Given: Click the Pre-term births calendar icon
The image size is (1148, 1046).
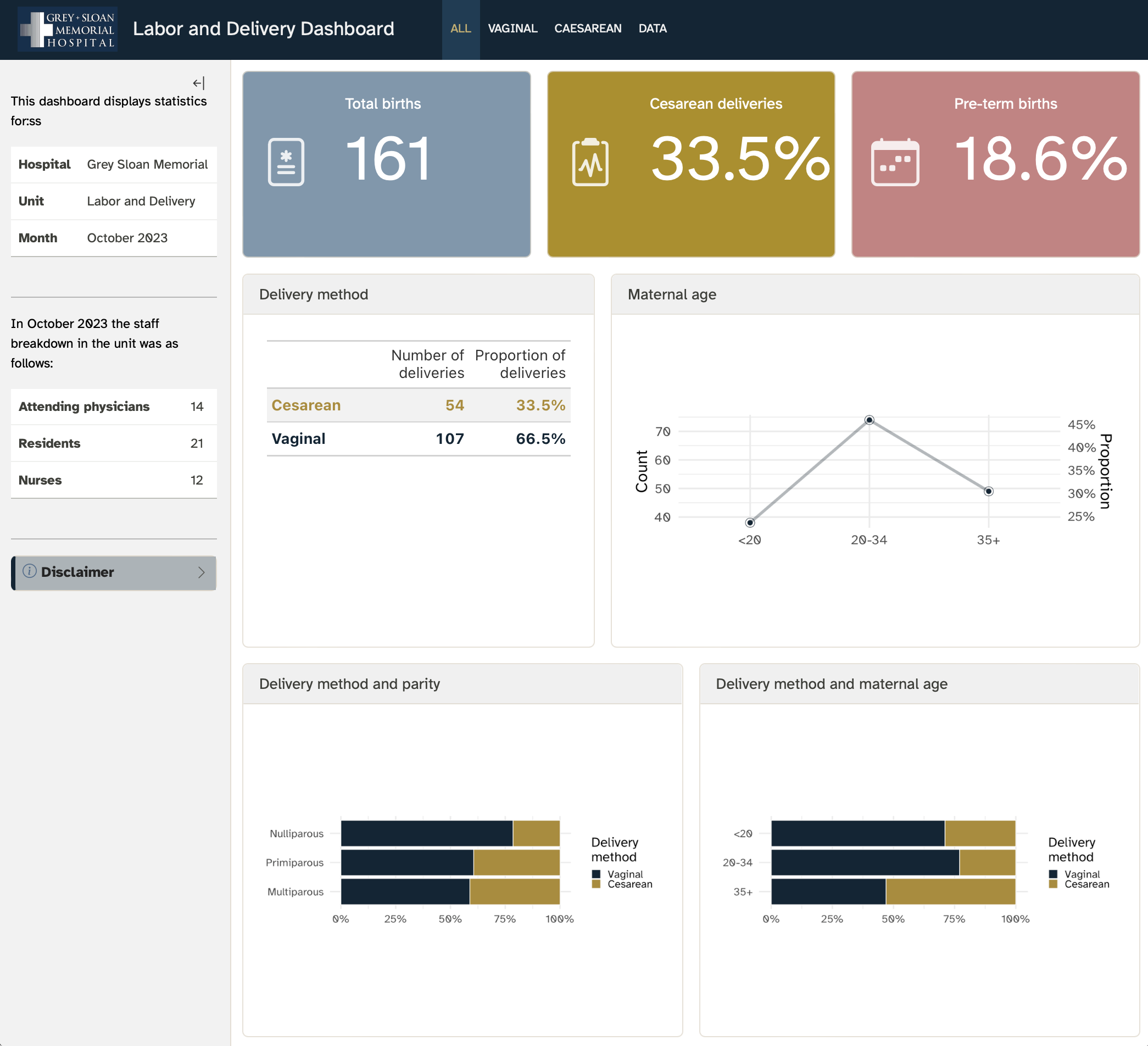Looking at the screenshot, I should 895,162.
